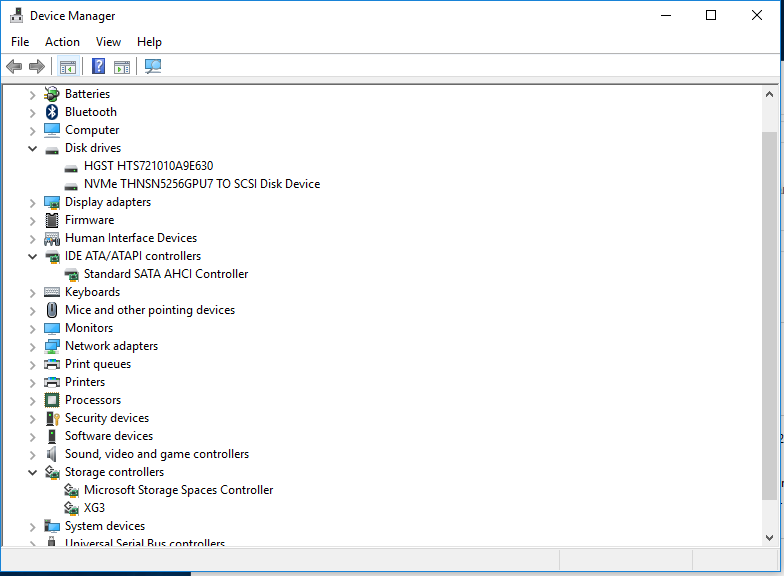
Task: Collapse the Storage controllers node
Action: click(x=32, y=472)
